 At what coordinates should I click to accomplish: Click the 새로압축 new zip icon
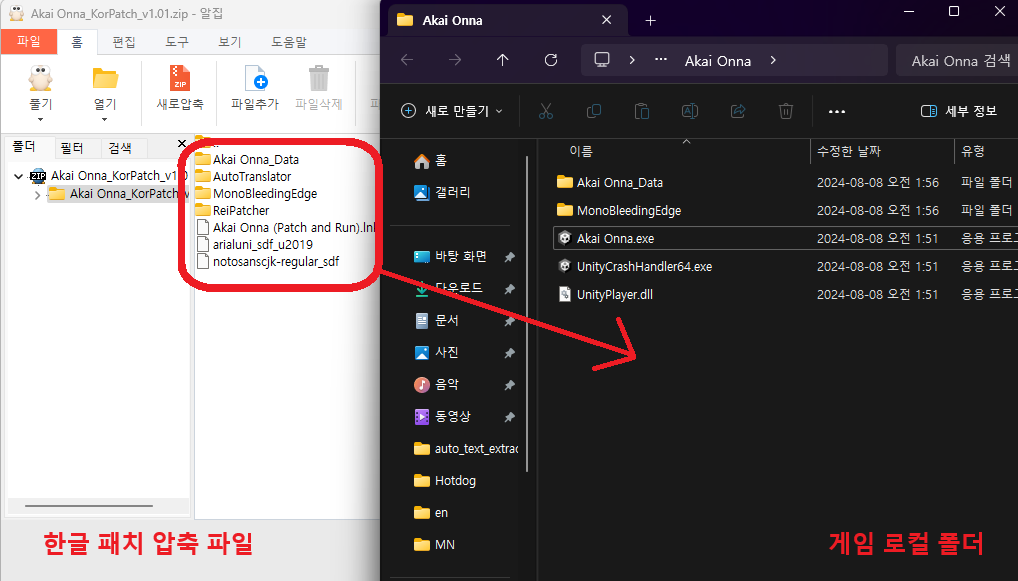coord(180,79)
